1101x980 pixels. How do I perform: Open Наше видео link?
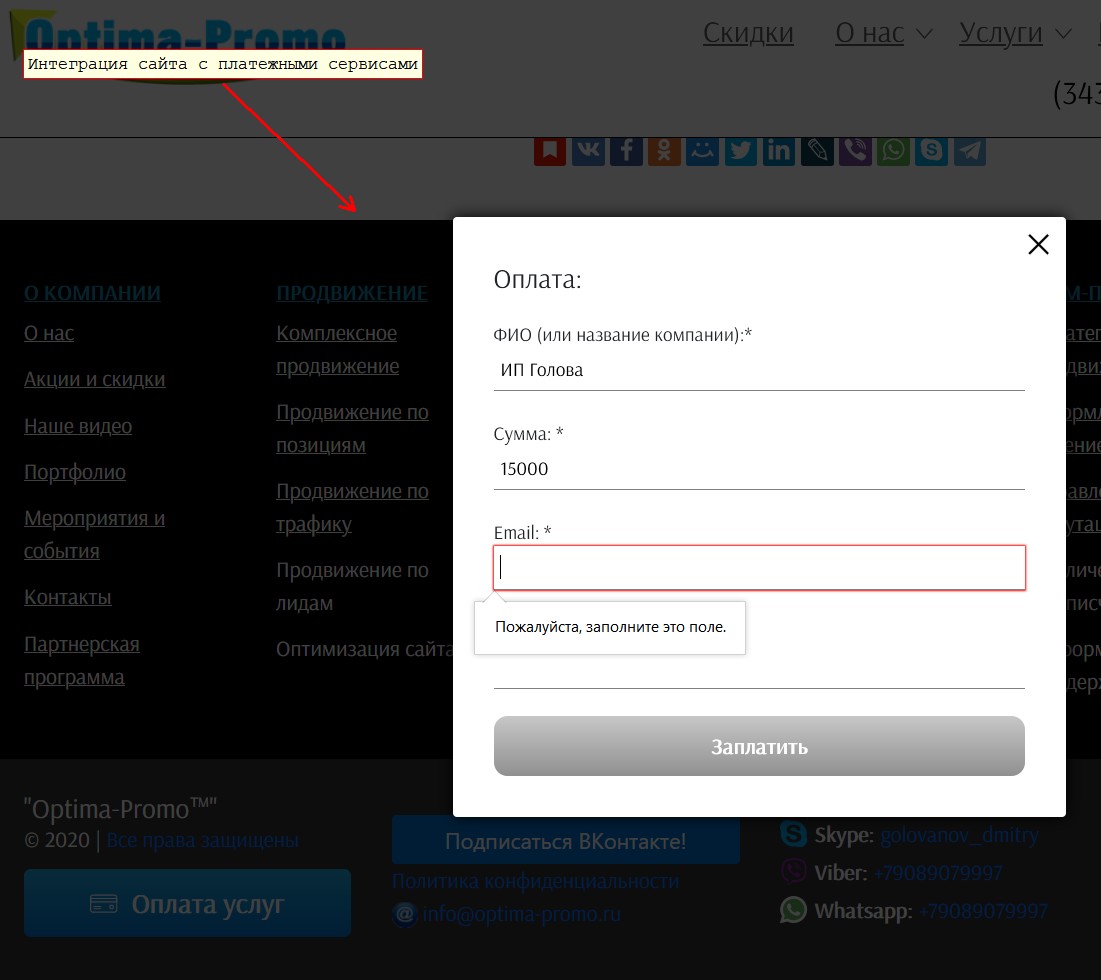(78, 426)
